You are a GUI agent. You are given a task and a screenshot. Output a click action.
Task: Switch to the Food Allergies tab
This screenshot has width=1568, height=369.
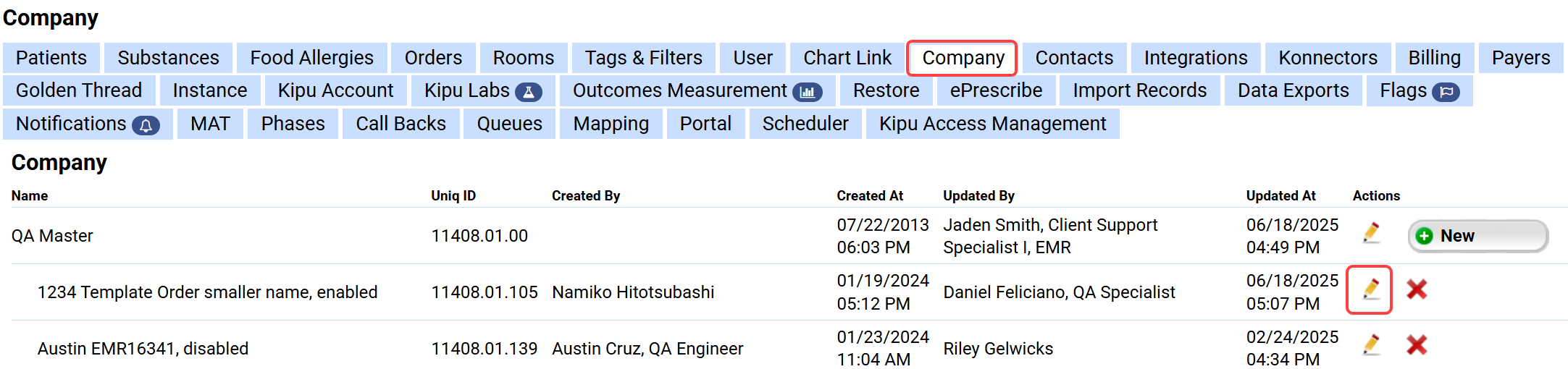312,58
